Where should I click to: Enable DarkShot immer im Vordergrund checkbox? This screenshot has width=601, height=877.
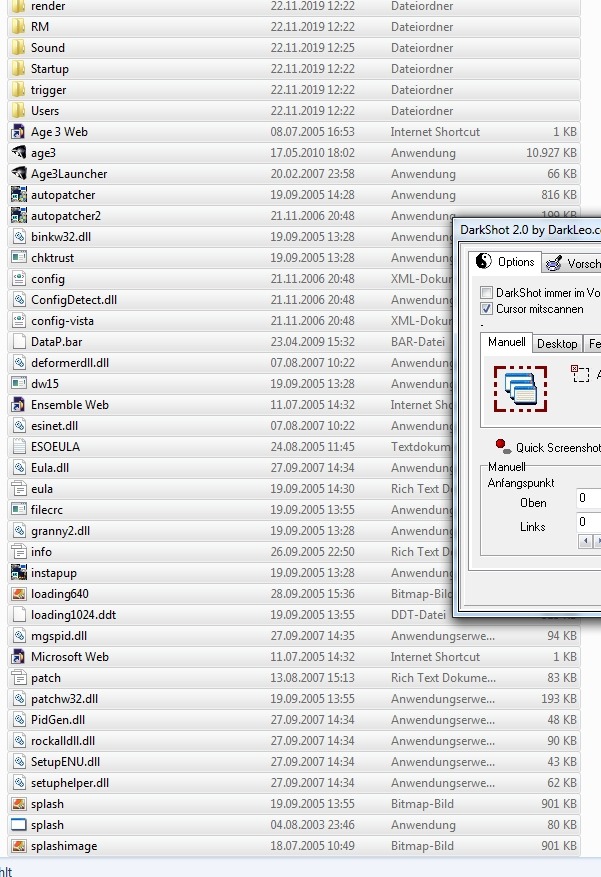click(x=486, y=293)
